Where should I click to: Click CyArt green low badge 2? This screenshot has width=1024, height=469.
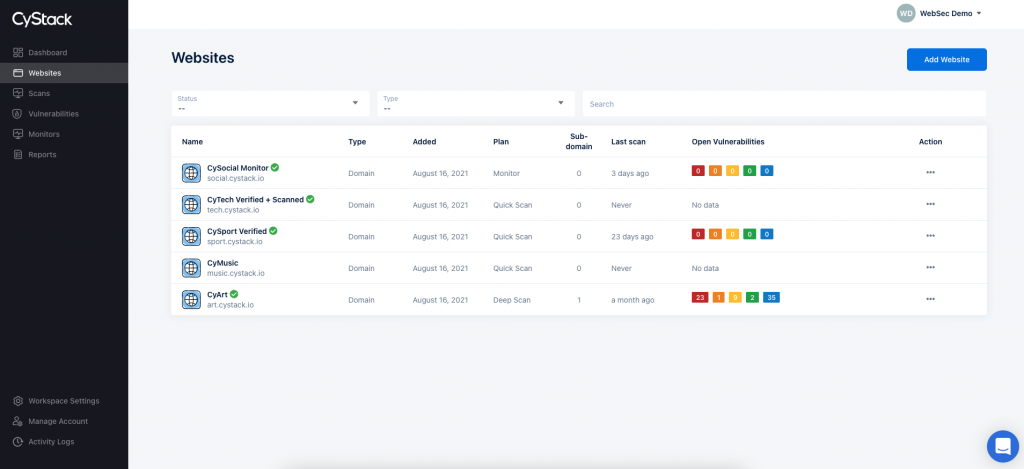752,298
